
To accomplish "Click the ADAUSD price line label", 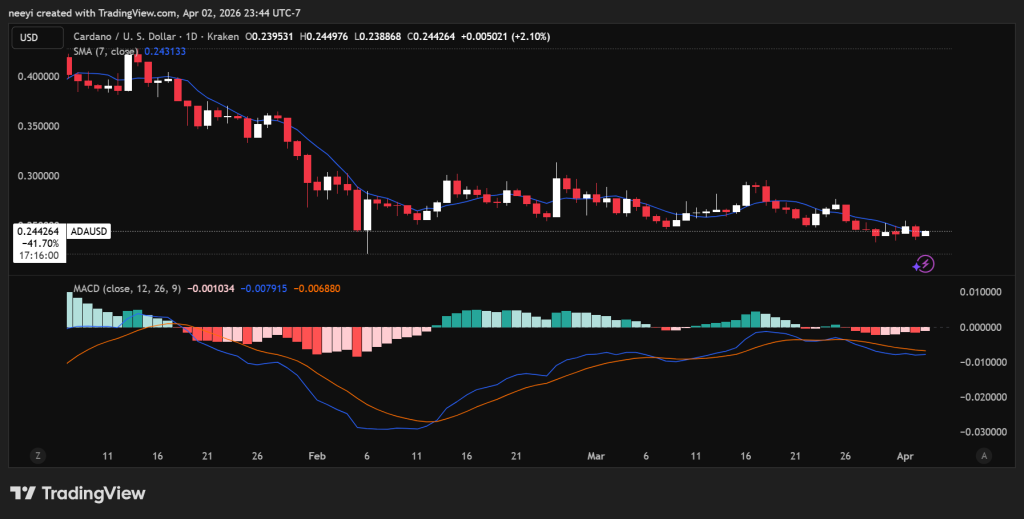I will click(89, 231).
